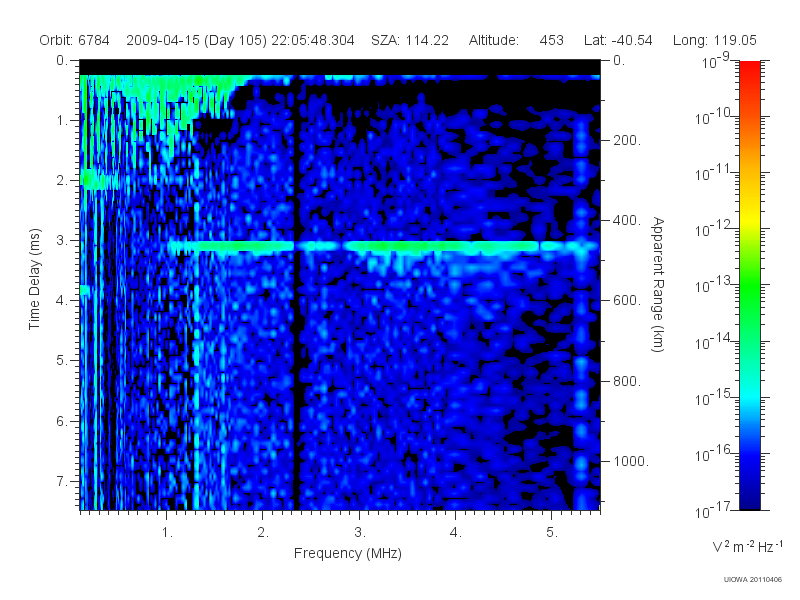Screen dimensions: 800x600
Task: Click the 800. apparent range tick label
Action: click(x=627, y=381)
